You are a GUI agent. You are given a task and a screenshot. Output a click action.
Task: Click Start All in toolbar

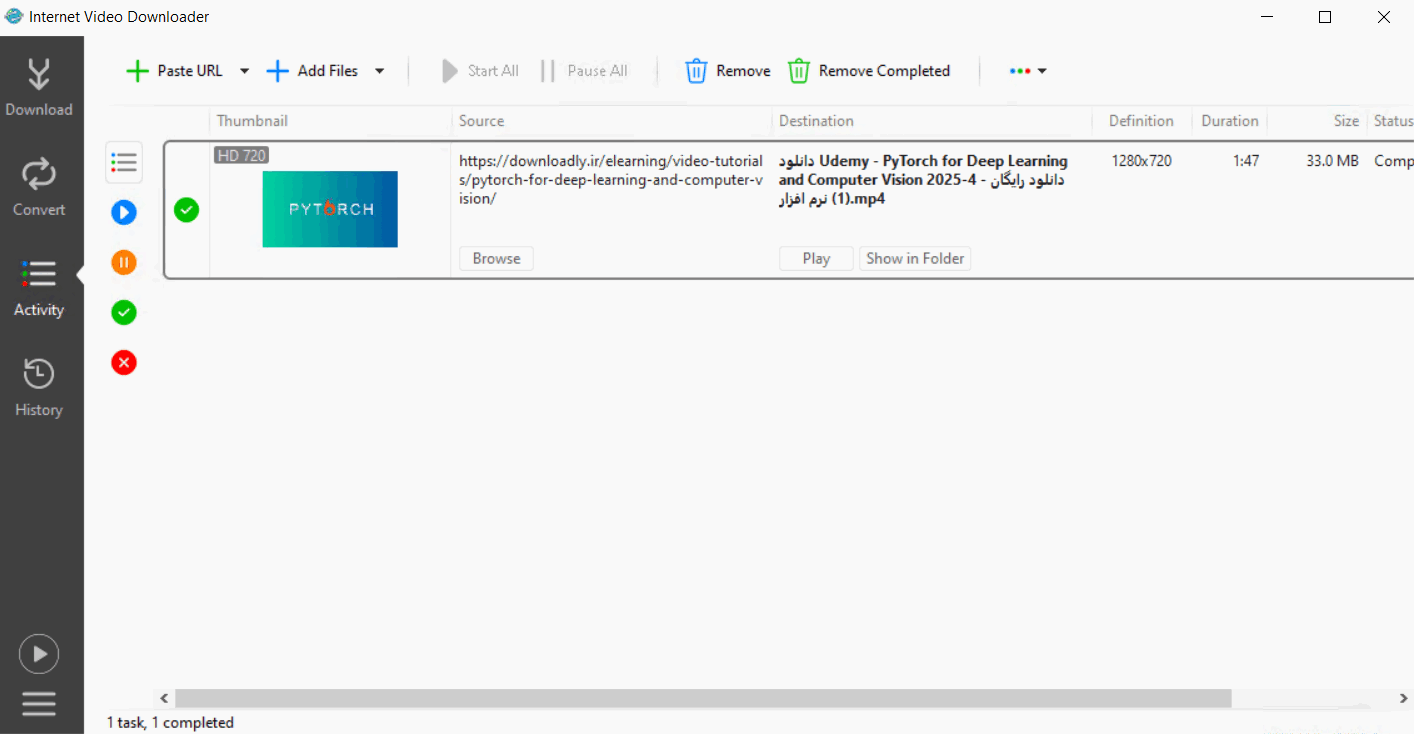pyautogui.click(x=481, y=71)
